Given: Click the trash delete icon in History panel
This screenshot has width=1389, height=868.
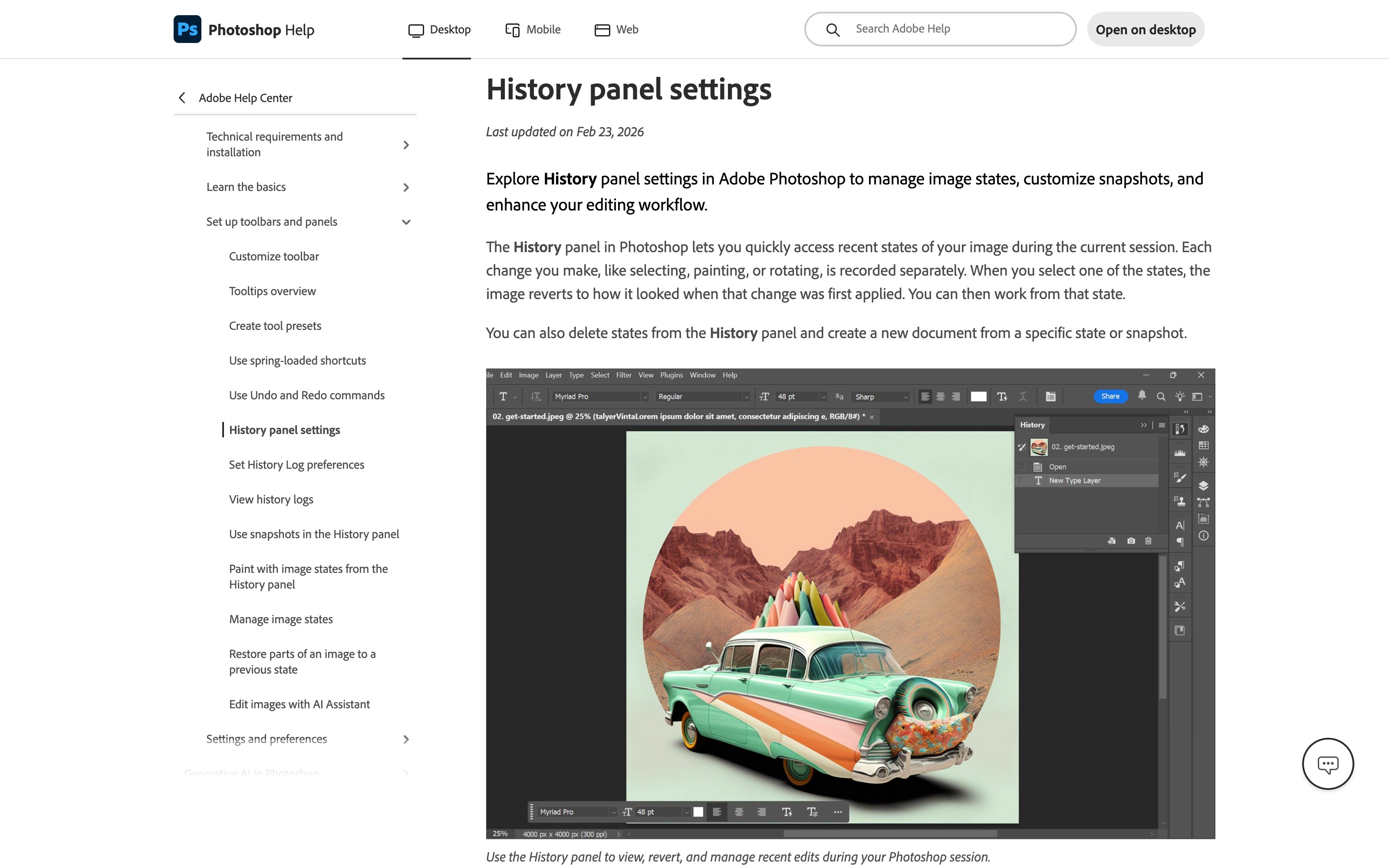Looking at the screenshot, I should (1148, 541).
